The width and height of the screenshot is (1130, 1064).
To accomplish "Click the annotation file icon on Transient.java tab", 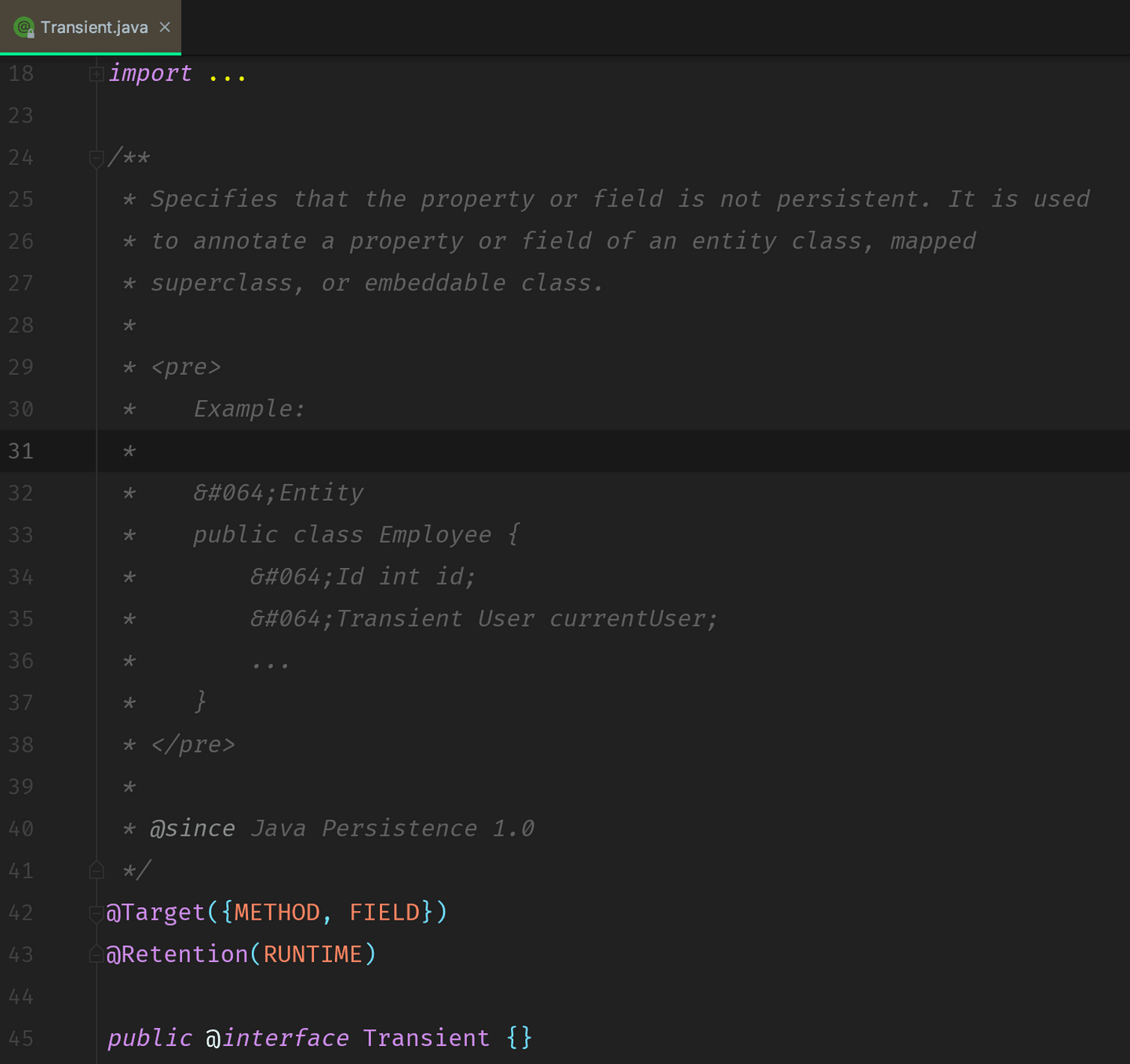I will tap(24, 27).
